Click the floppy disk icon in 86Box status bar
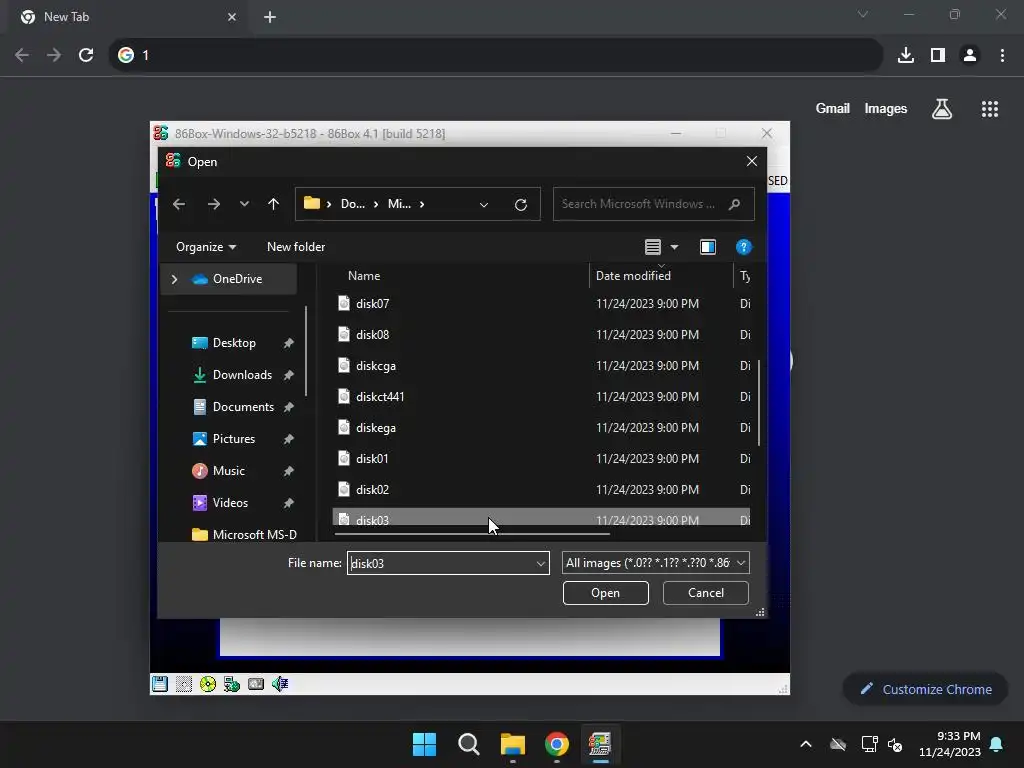Viewport: 1024px width, 768px height. click(160, 684)
